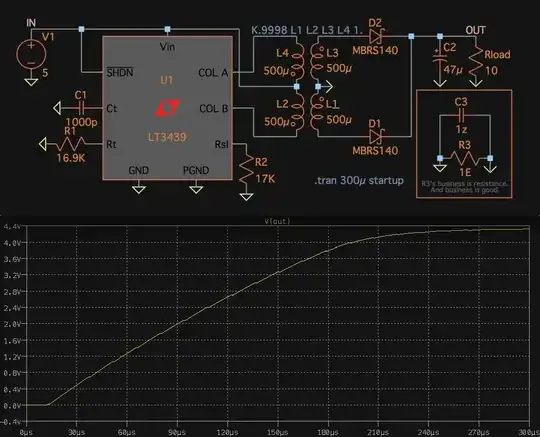Click the 4.0V y-axis label
This screenshot has width=540, height=437.
[12, 243]
